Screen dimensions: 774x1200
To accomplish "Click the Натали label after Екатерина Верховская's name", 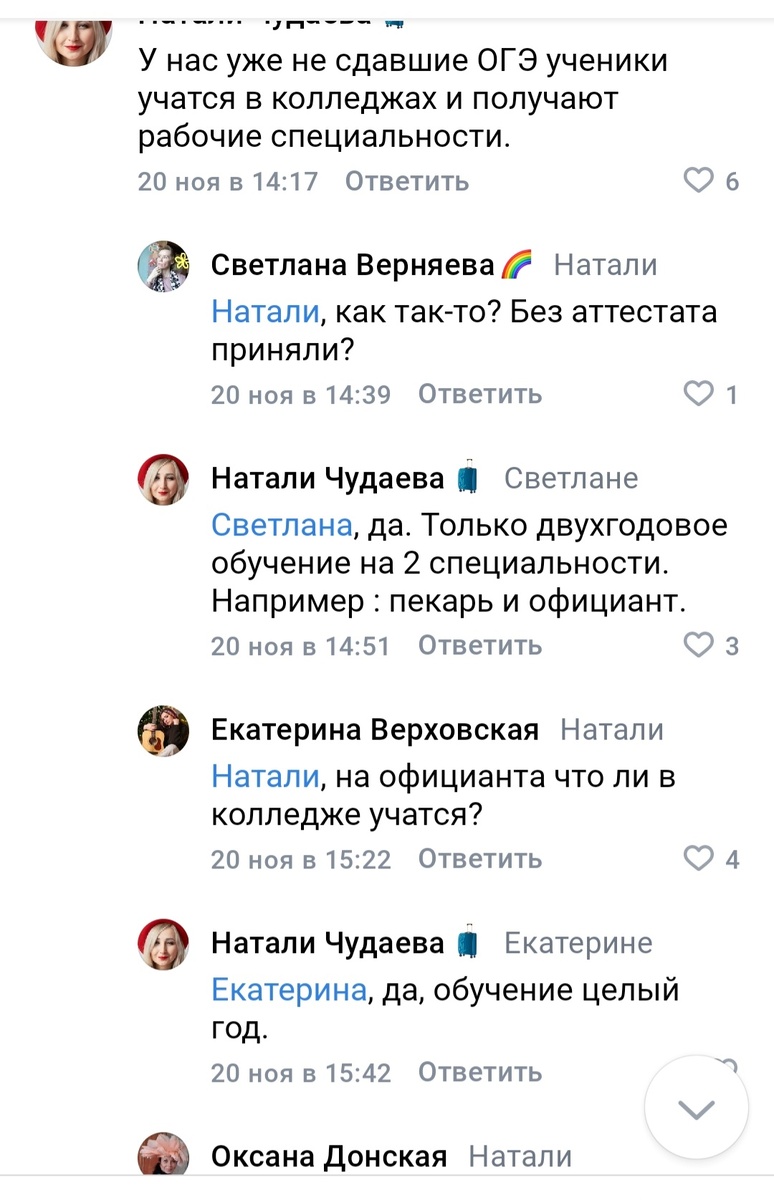I will coord(614,729).
